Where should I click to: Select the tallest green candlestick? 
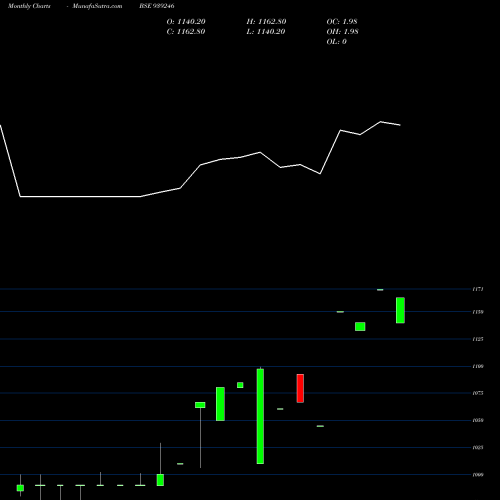click(260, 416)
